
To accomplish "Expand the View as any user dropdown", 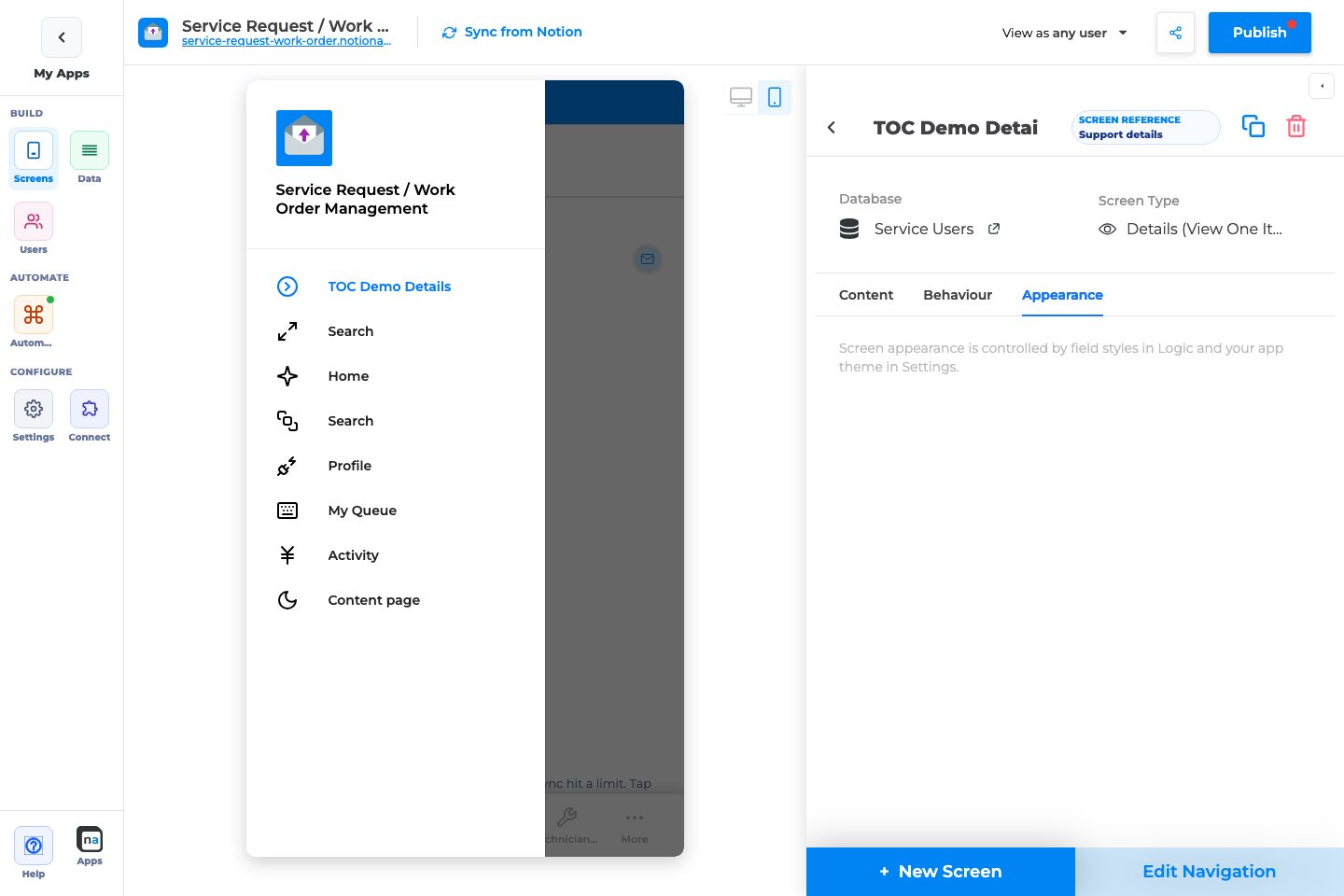I will (x=1065, y=33).
